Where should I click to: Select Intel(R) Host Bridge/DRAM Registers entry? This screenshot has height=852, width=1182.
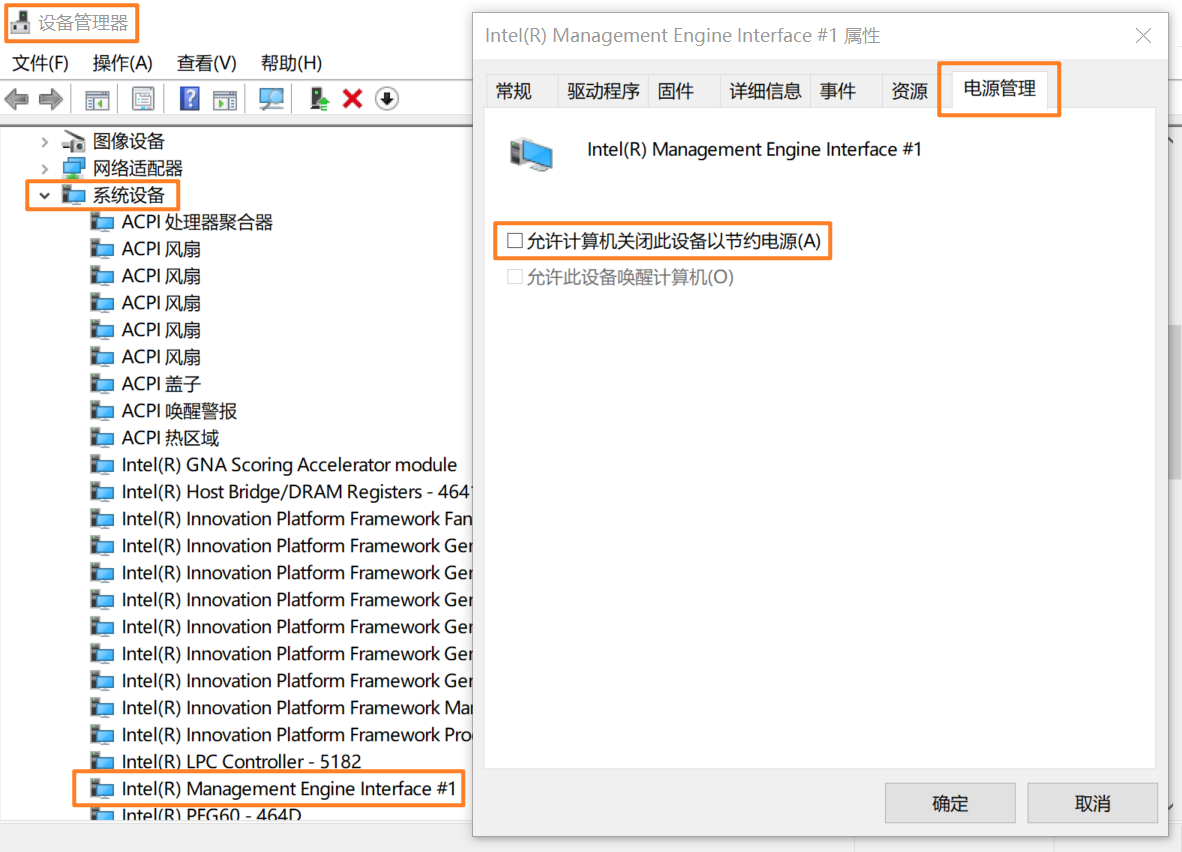(296, 492)
